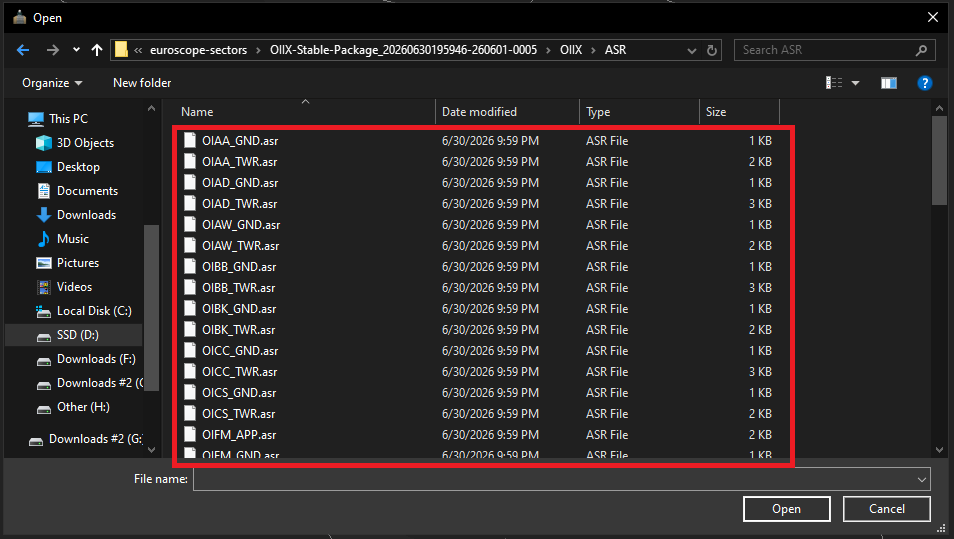Screen dimensions: 954x539
Task: Select the file OIAA_TWR.asr
Action: (x=239, y=162)
